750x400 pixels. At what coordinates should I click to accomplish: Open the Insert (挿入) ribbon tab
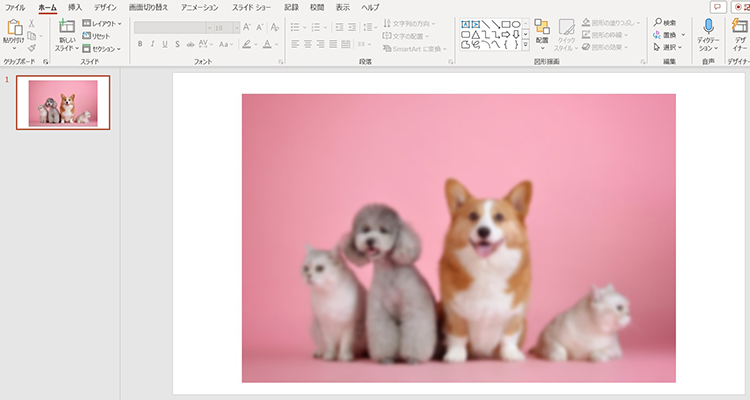point(75,7)
